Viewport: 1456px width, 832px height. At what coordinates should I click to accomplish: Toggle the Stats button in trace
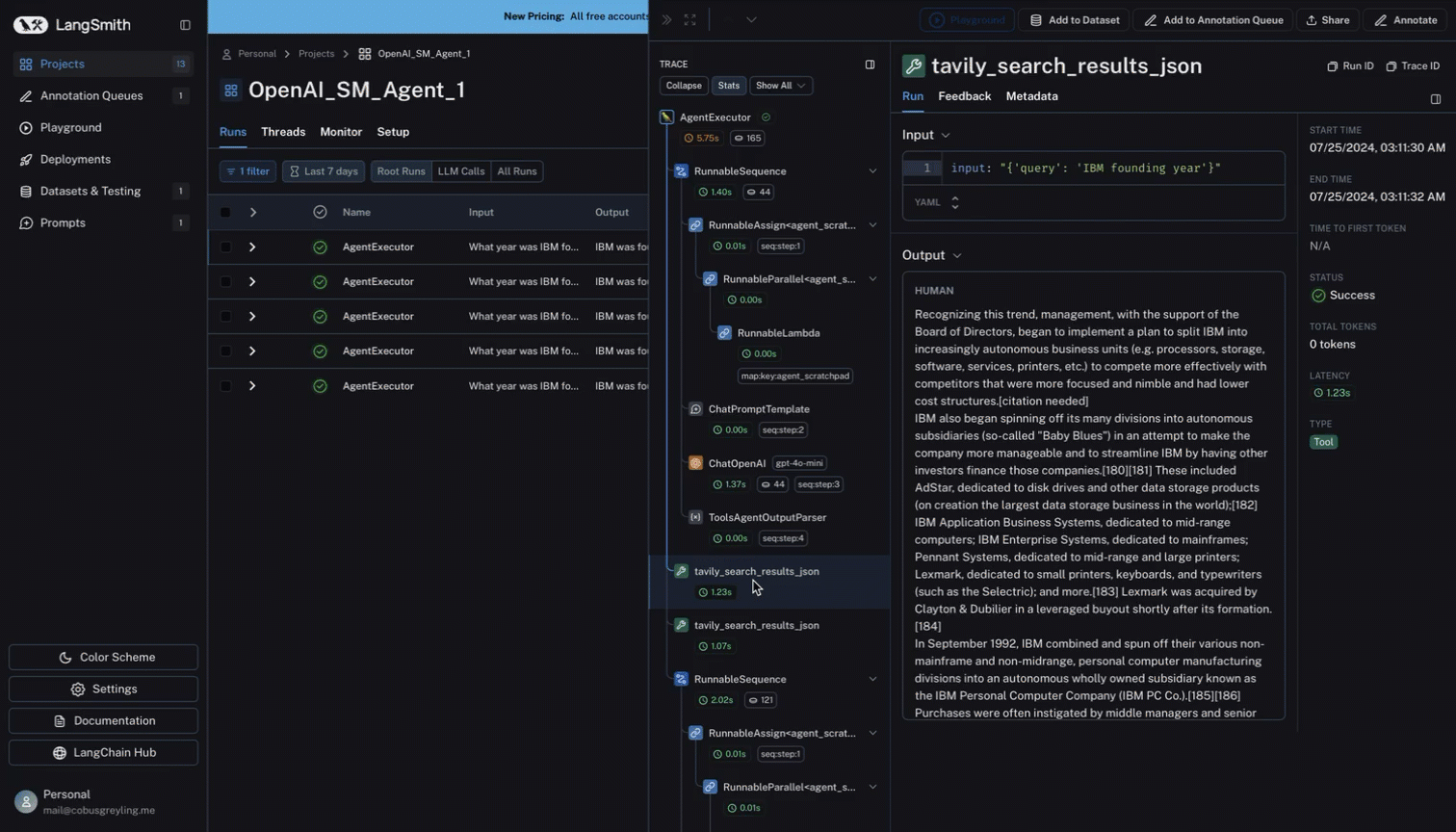pyautogui.click(x=728, y=86)
